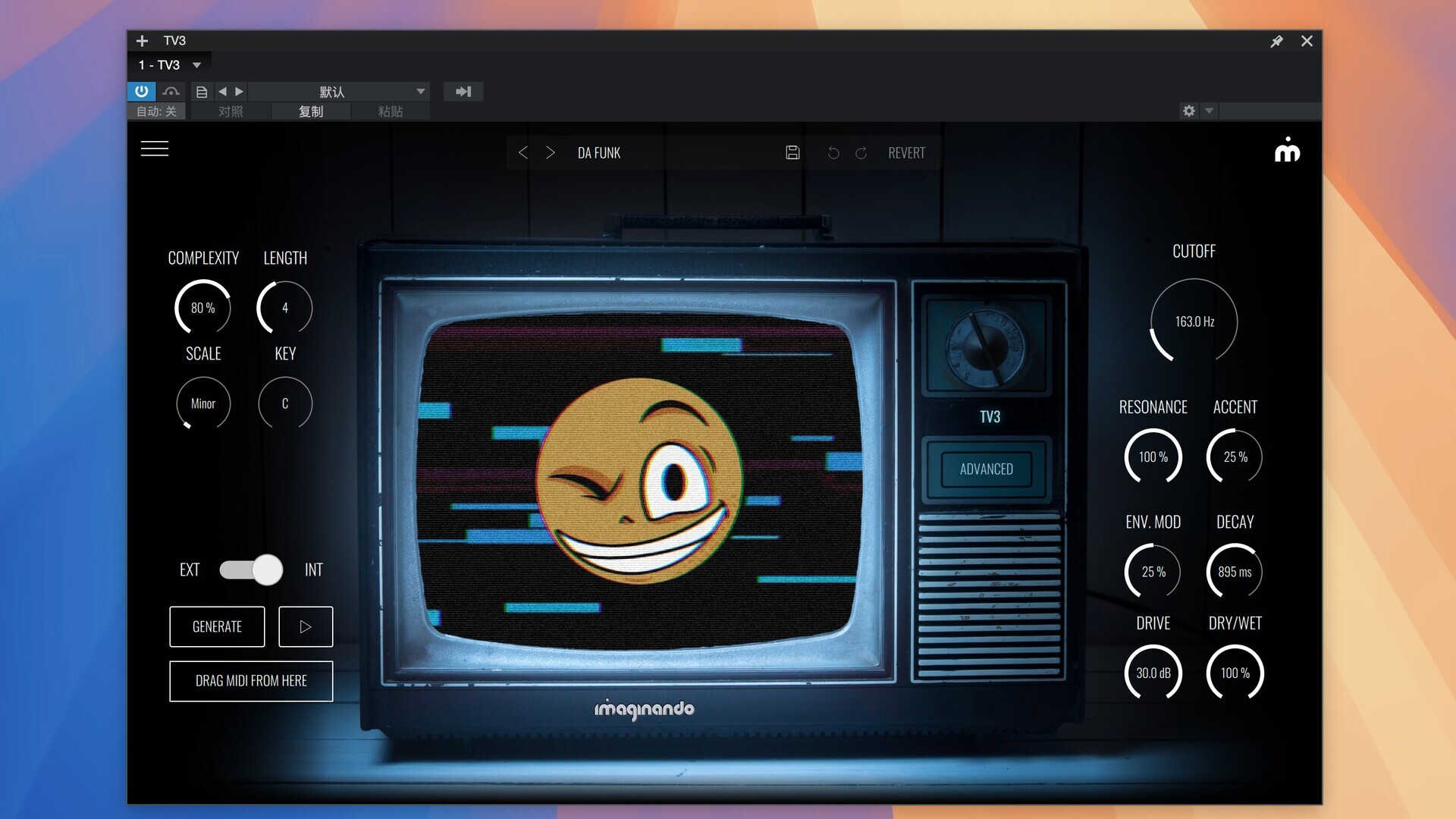This screenshot has height=819, width=1456.
Task: Click the DA FUNK preset name
Action: (599, 152)
